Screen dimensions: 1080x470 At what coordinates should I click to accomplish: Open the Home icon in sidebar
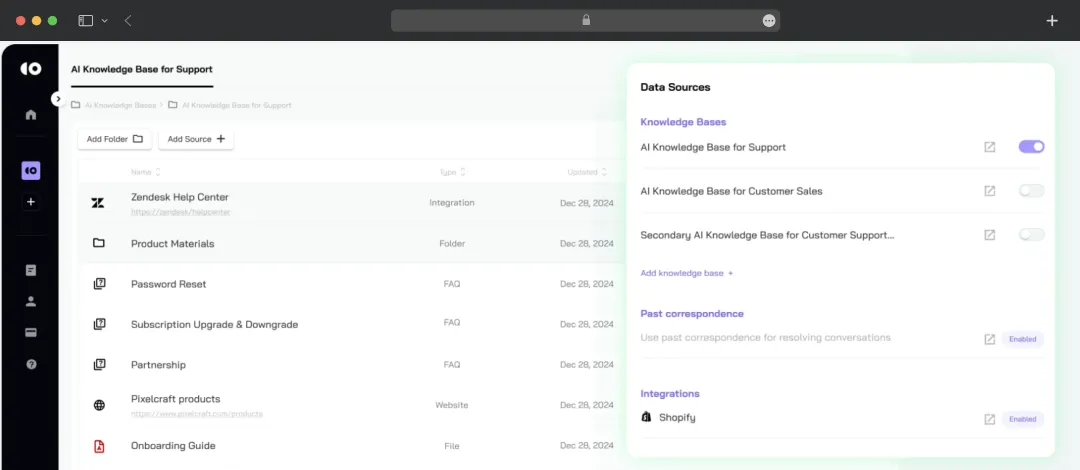31,114
